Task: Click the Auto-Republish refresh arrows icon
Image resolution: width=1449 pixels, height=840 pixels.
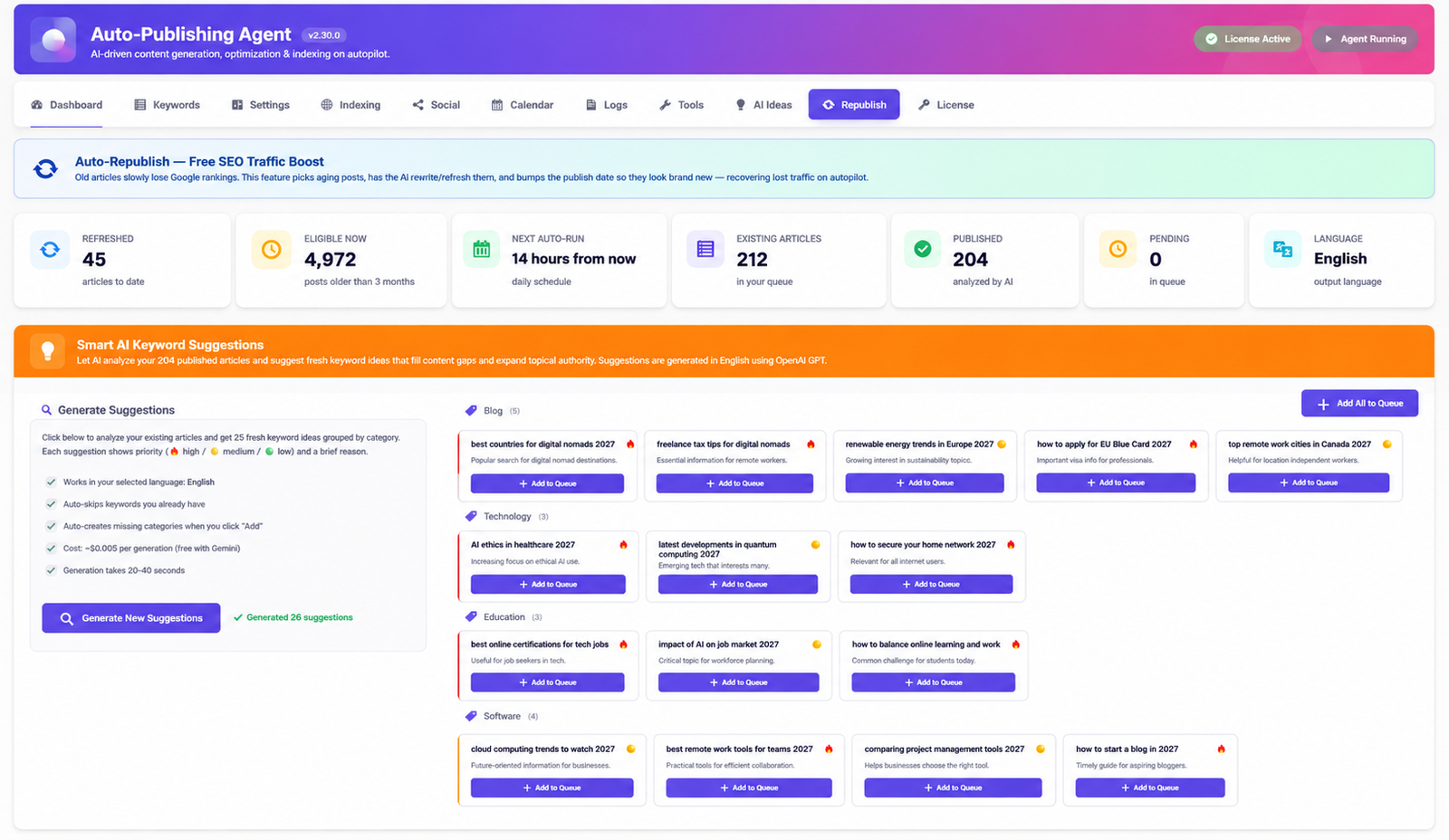Action: [x=45, y=168]
